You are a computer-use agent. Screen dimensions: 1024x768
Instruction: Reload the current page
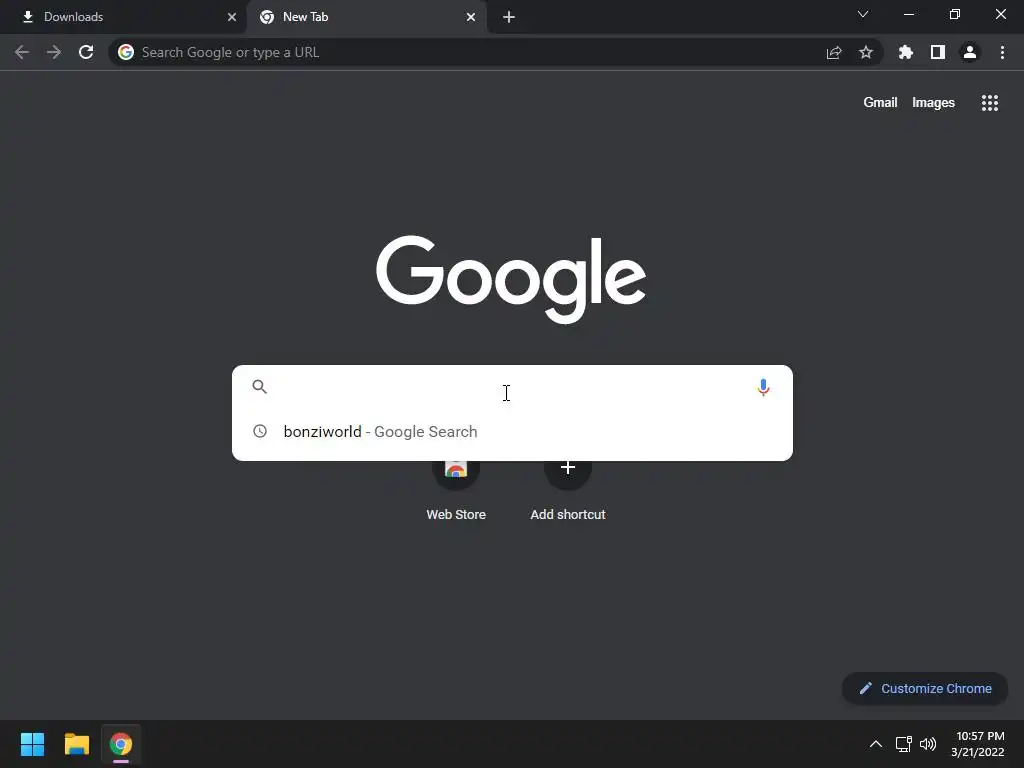(x=86, y=52)
